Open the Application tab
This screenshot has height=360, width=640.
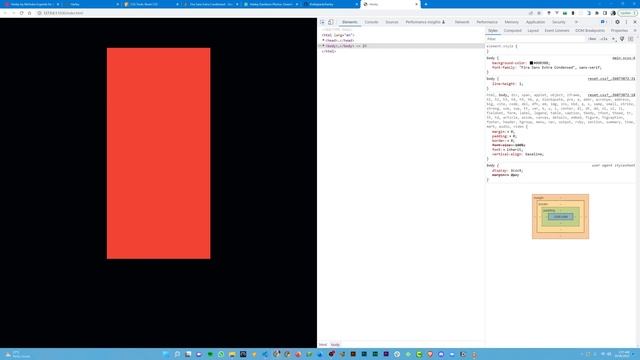point(535,22)
